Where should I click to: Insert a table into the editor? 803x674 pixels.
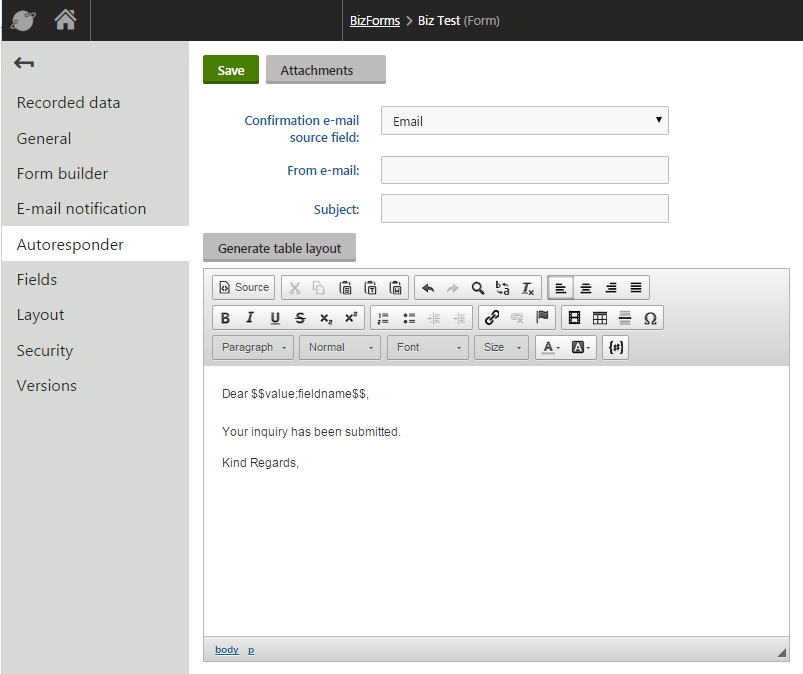600,318
